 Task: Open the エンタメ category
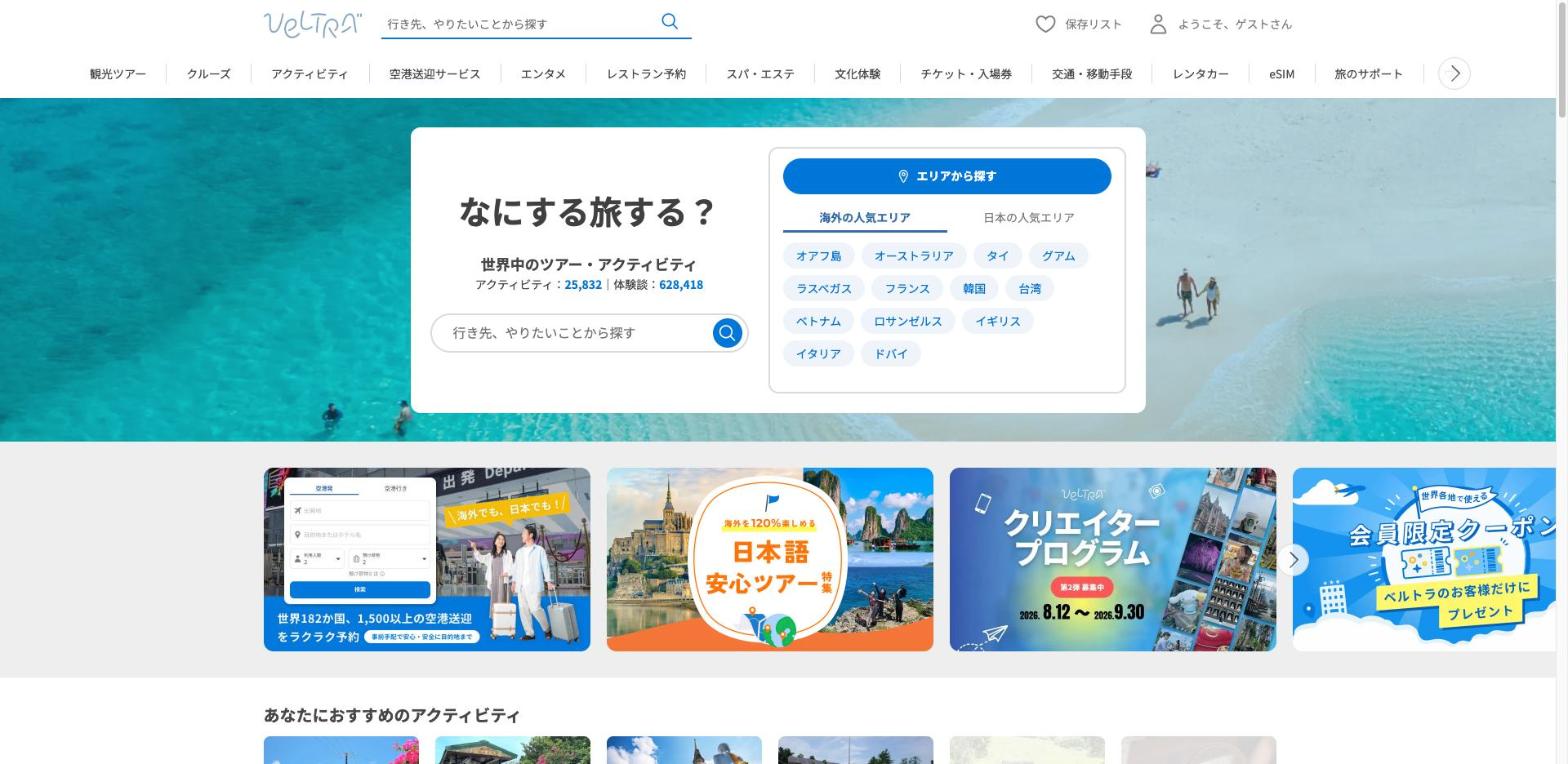click(x=543, y=74)
